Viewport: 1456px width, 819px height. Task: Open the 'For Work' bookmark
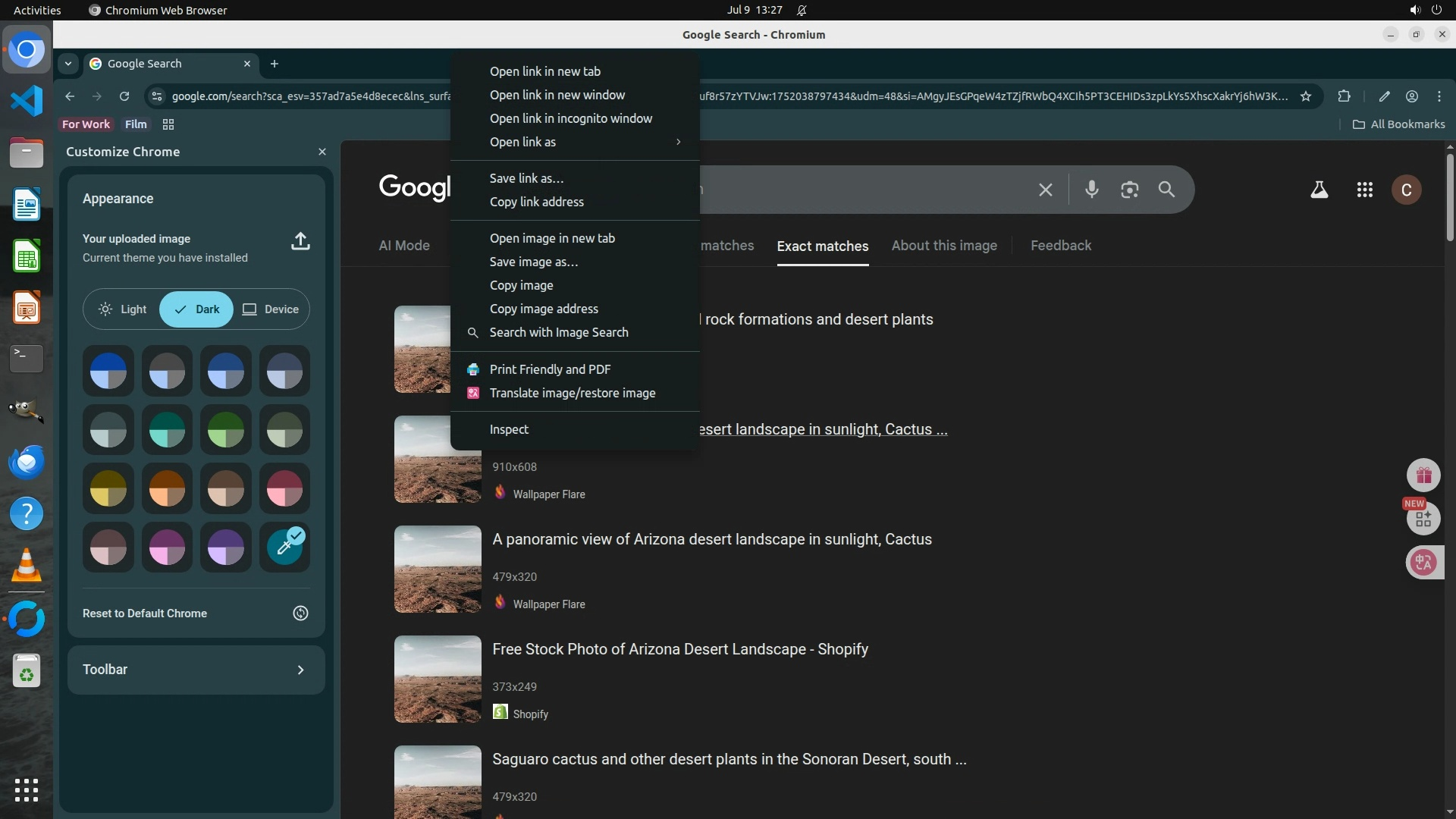(86, 124)
